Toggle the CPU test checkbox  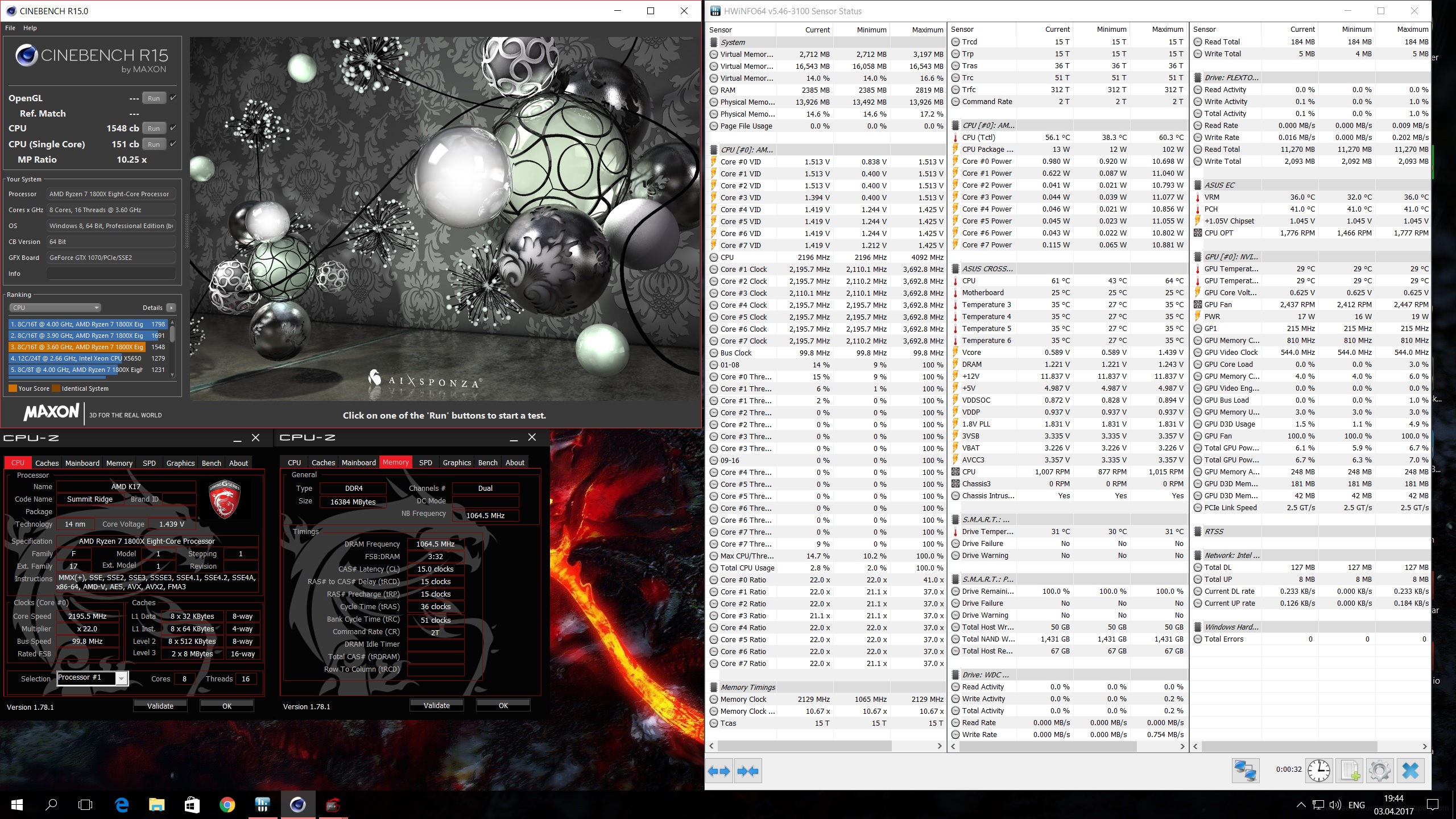(173, 128)
